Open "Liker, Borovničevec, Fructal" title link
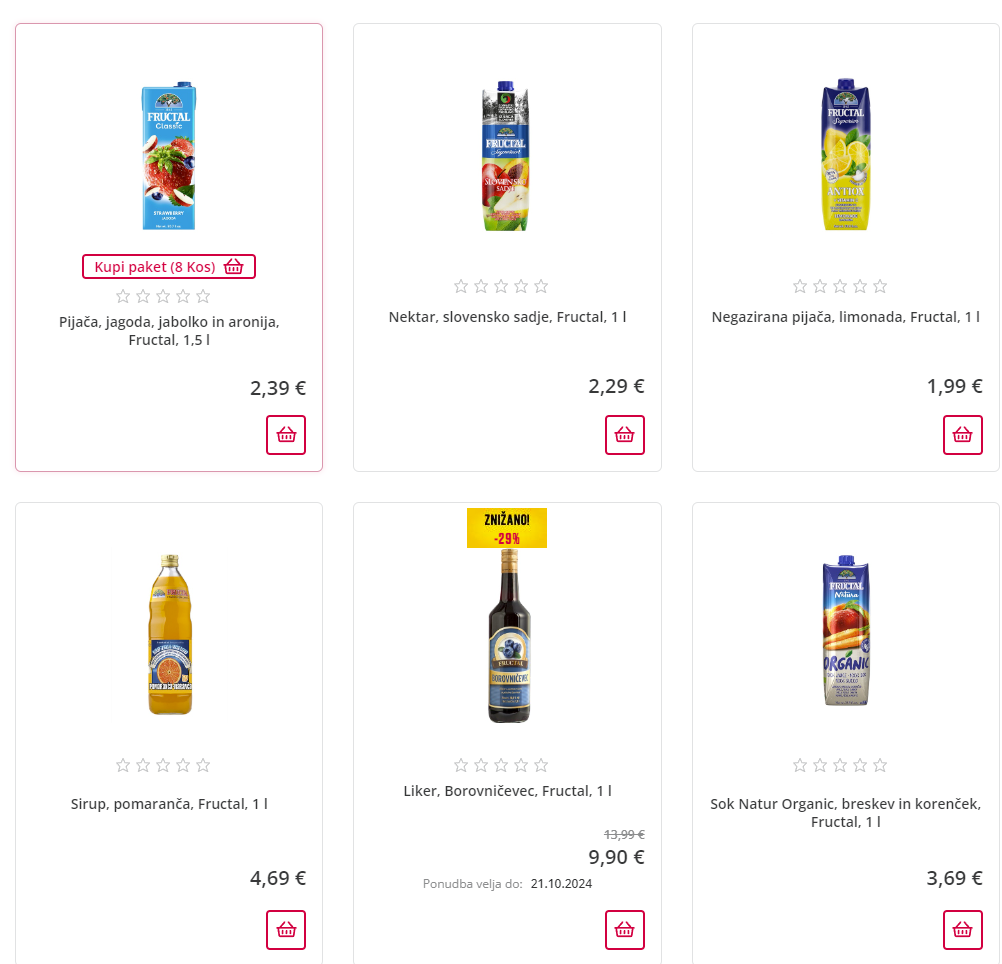The image size is (1002, 964). click(507, 791)
